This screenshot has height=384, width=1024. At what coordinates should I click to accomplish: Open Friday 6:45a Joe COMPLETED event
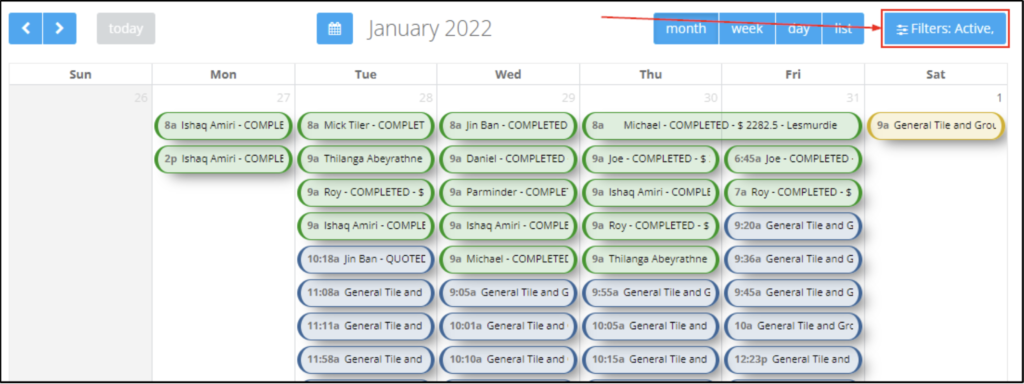coord(793,159)
